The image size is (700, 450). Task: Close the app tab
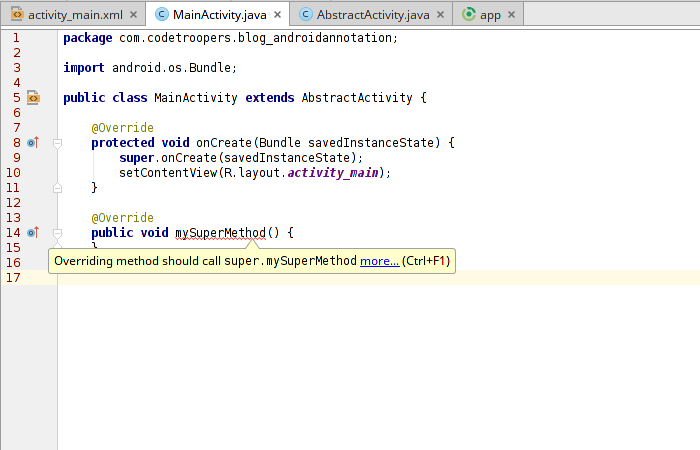(512, 15)
